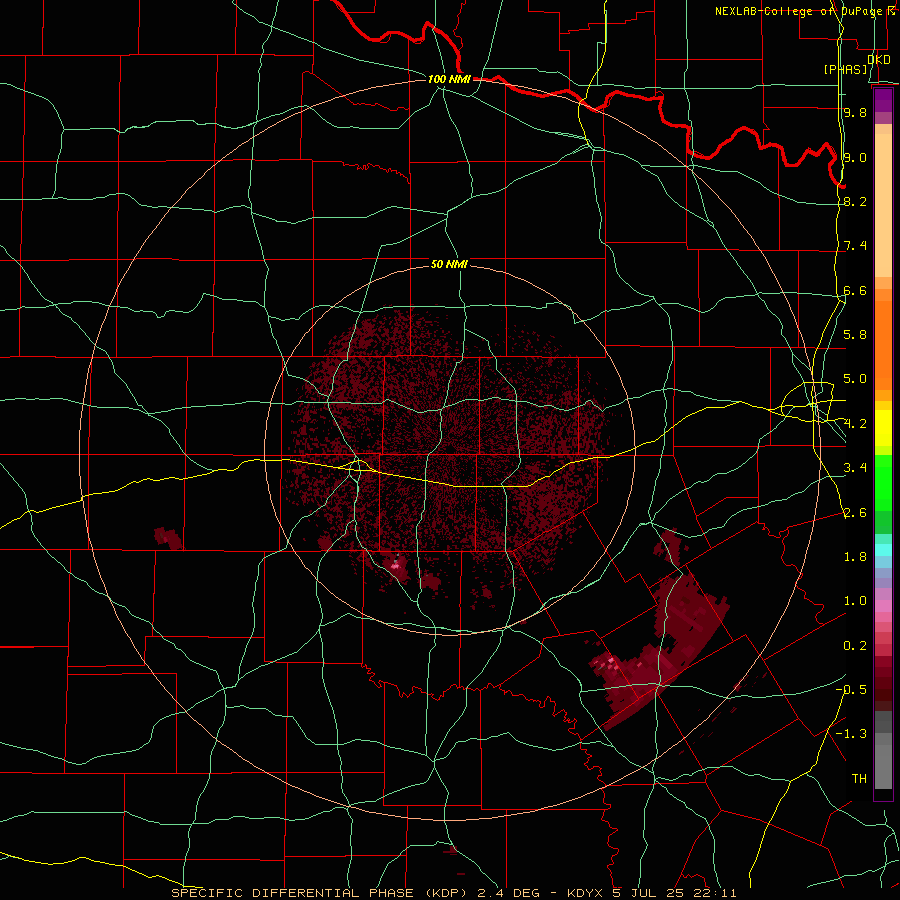The width and height of the screenshot is (900, 900).
Task: Click the [PHAS] legend heading
Action: pyautogui.click(x=846, y=69)
